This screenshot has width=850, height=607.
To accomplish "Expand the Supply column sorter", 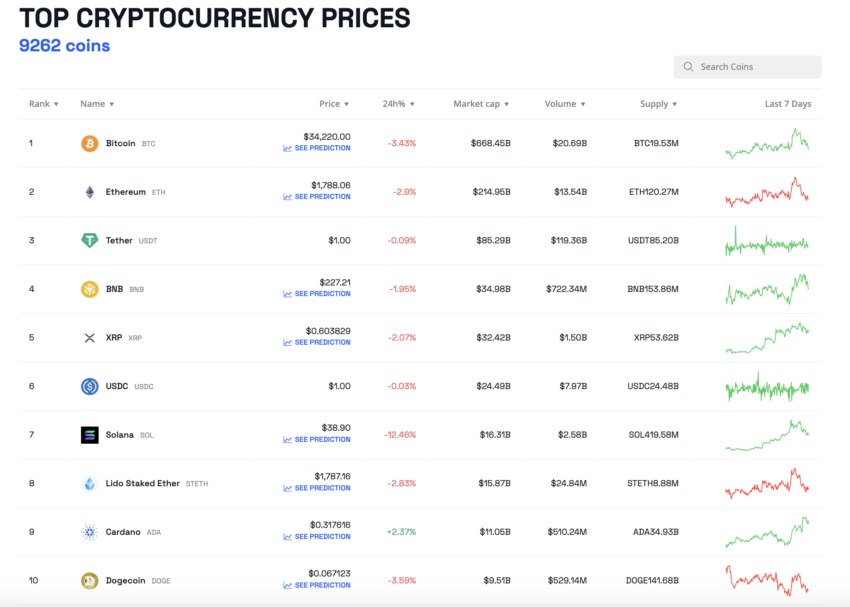I will coord(659,103).
